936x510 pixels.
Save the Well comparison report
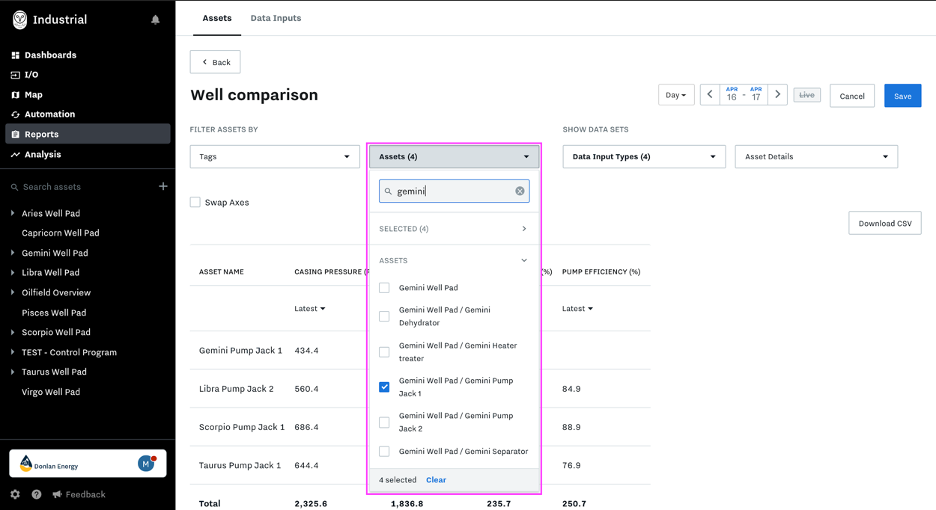(x=903, y=96)
